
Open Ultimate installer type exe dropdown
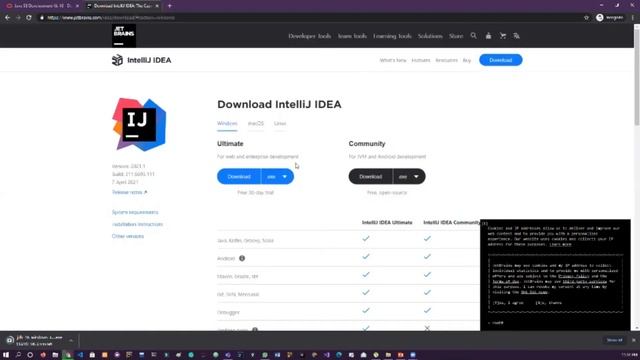[x=277, y=177]
